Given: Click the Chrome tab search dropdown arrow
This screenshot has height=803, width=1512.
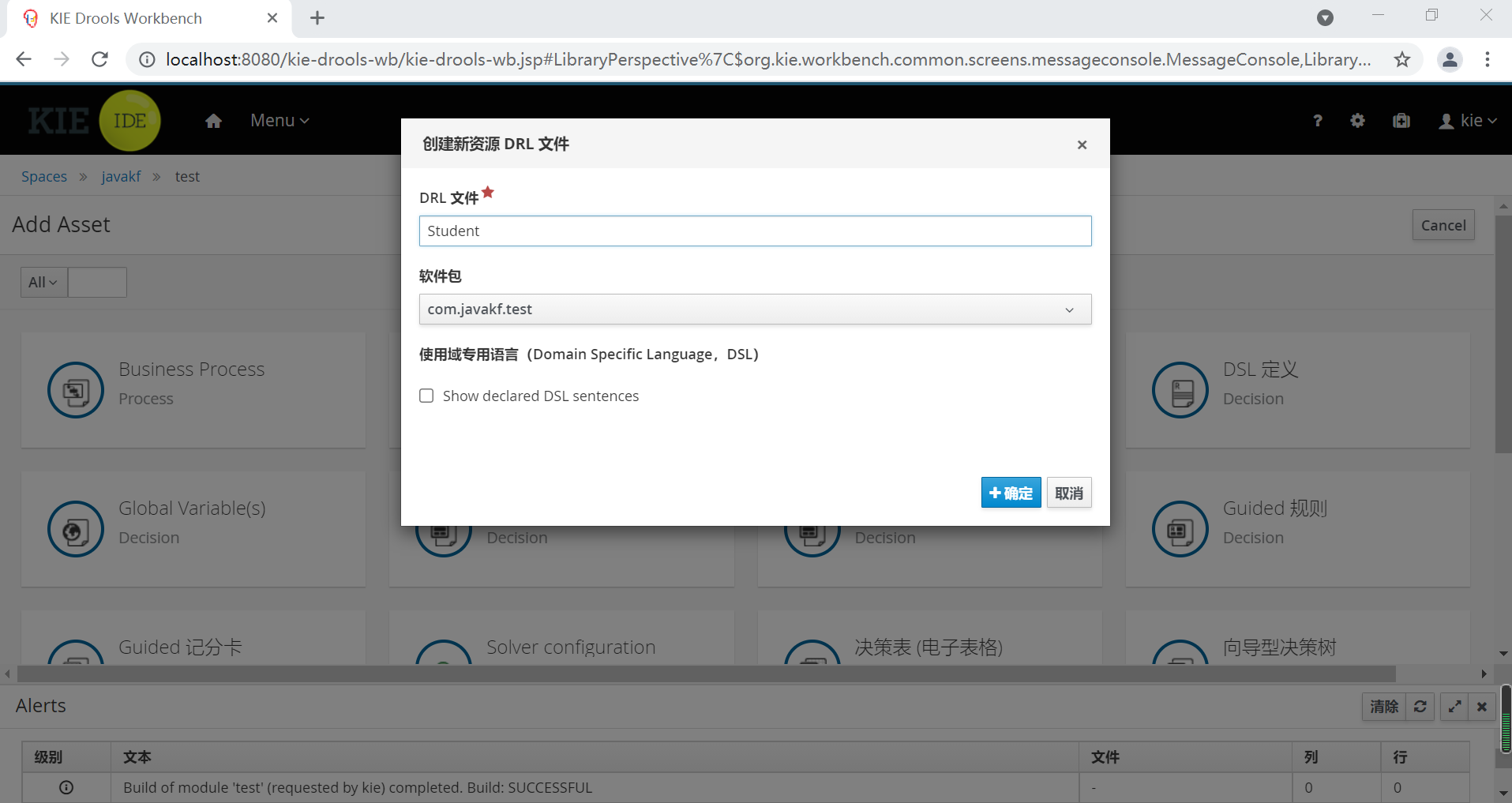Looking at the screenshot, I should click(1325, 18).
